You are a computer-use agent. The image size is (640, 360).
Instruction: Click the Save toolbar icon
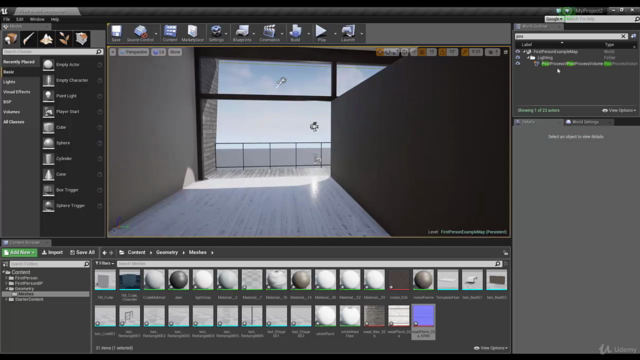[x=116, y=33]
